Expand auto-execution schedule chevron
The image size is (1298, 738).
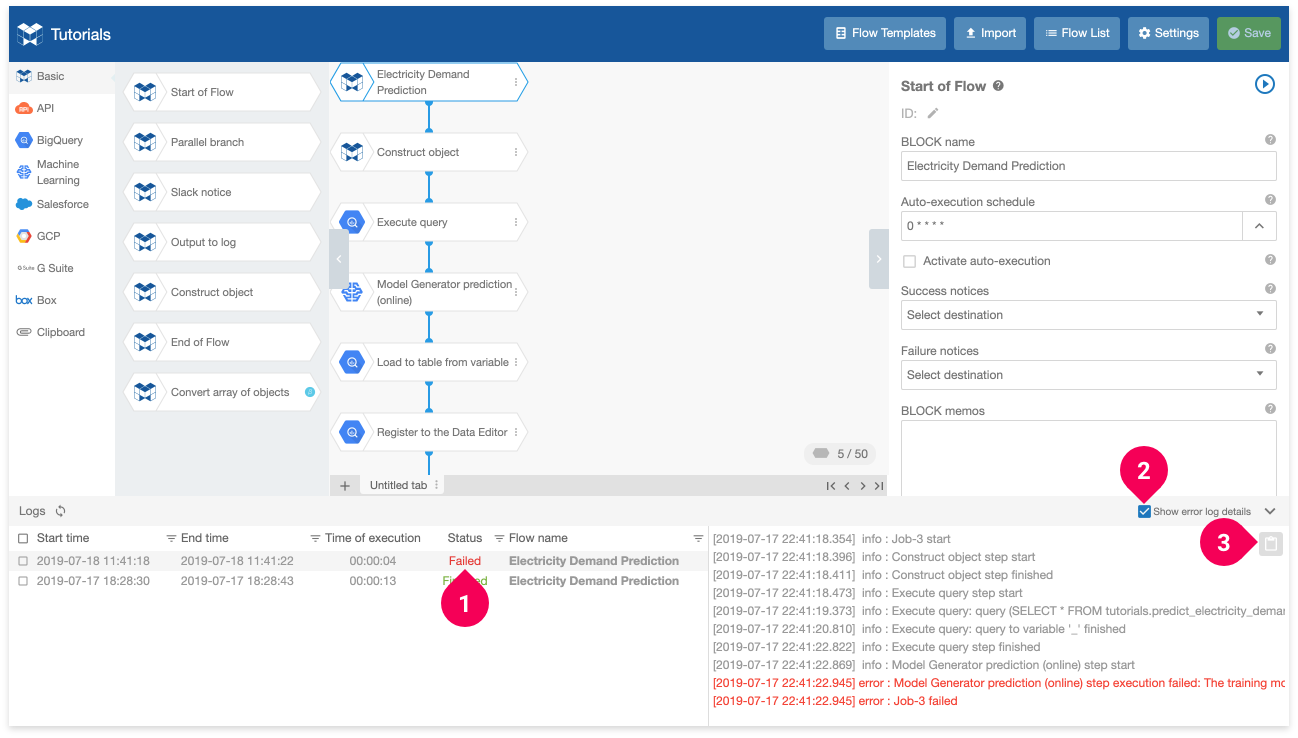tap(1259, 226)
